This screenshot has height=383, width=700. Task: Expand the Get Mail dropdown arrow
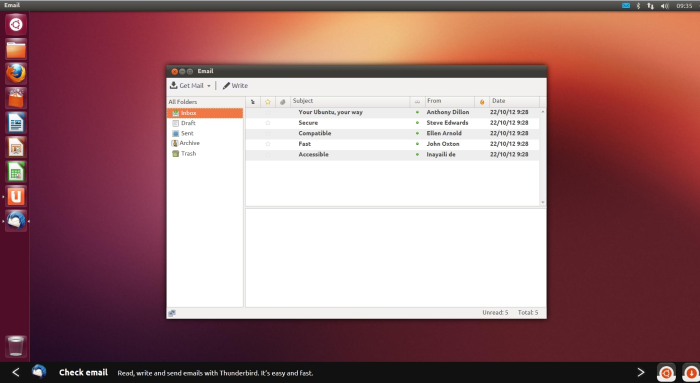pyautogui.click(x=208, y=86)
